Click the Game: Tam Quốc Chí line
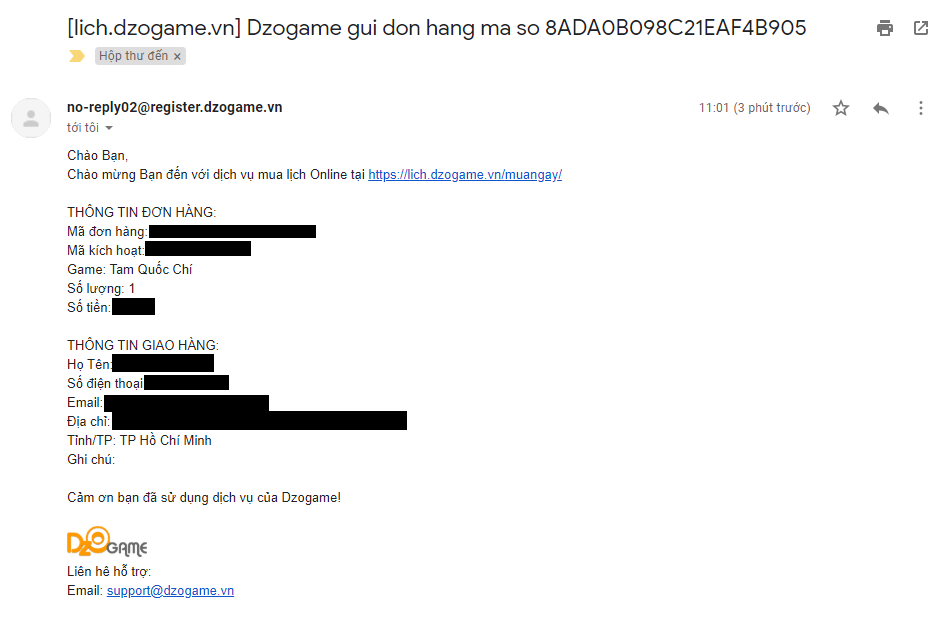This screenshot has height=623, width=945. click(x=130, y=269)
